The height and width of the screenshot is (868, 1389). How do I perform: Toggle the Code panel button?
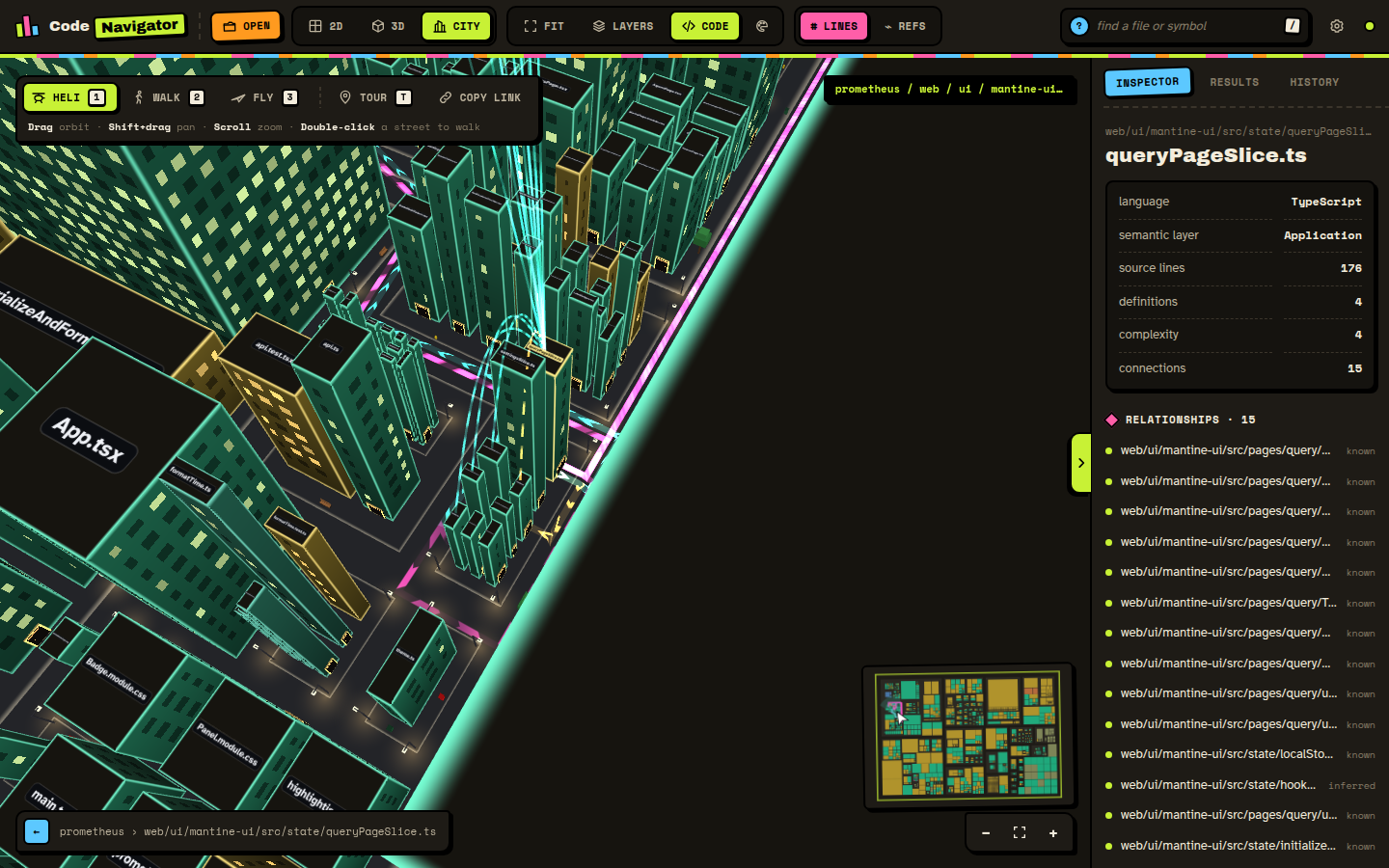(x=705, y=26)
